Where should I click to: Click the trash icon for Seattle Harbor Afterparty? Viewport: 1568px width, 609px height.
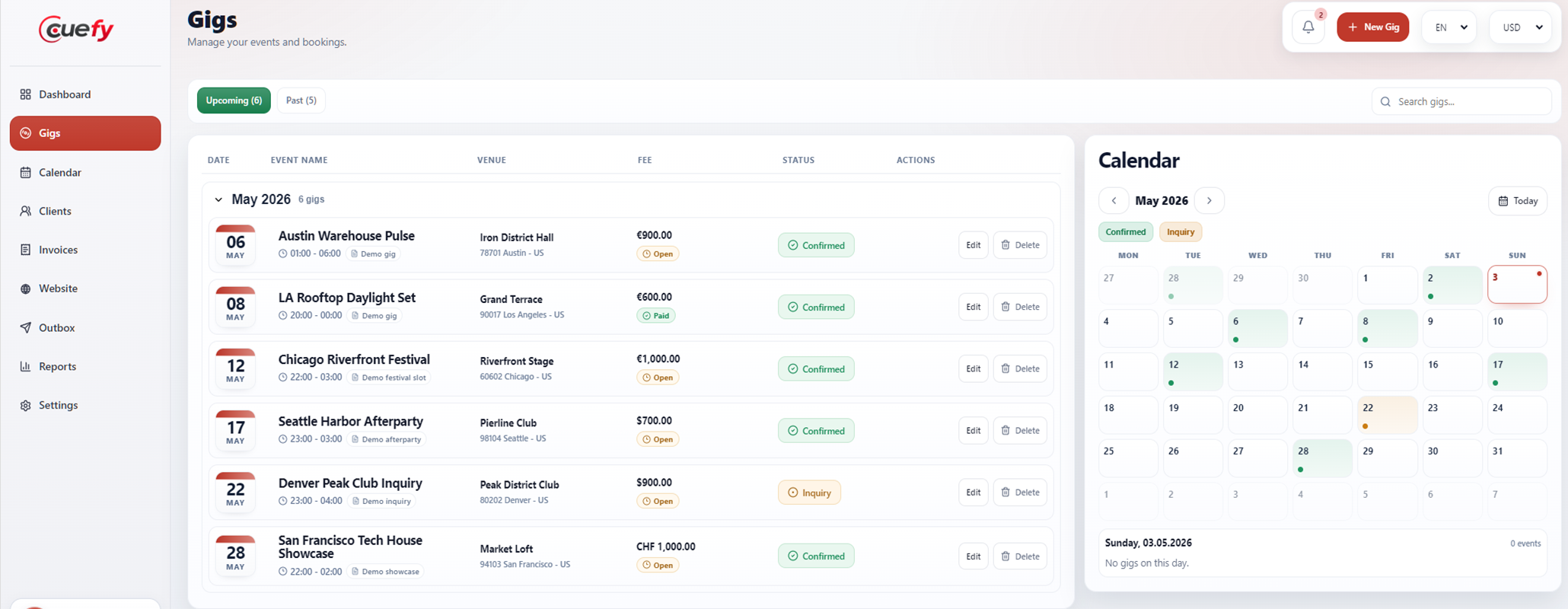pos(1005,430)
